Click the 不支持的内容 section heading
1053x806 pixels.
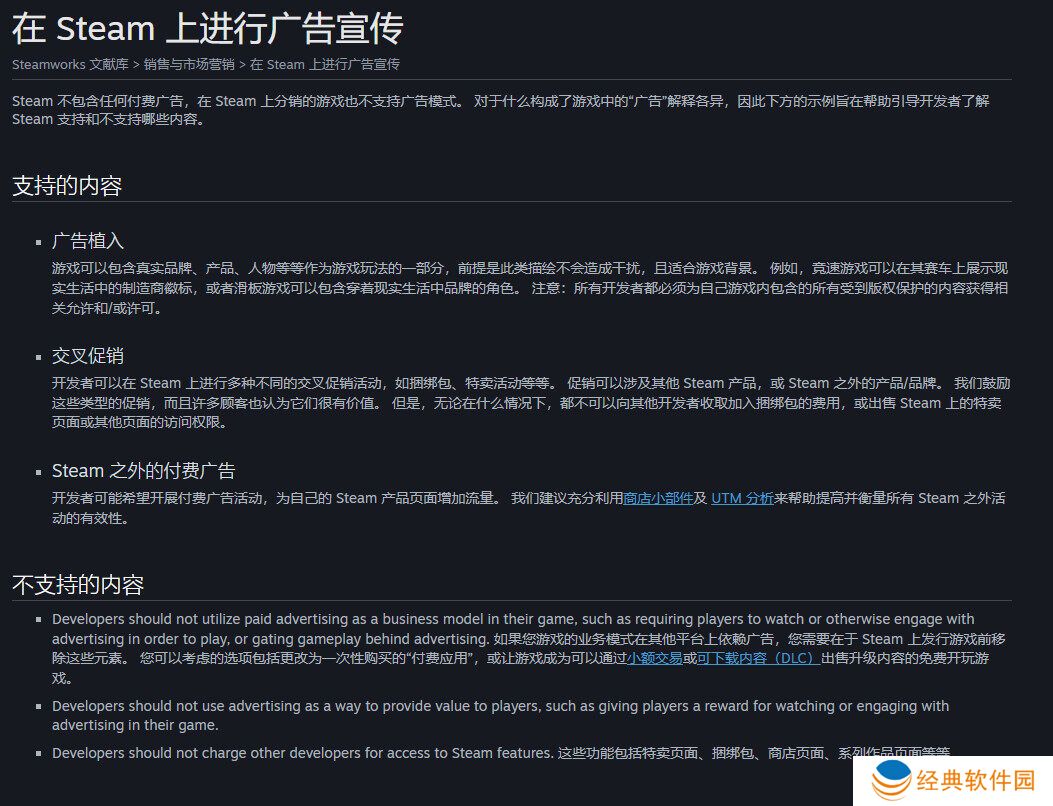pos(78,585)
